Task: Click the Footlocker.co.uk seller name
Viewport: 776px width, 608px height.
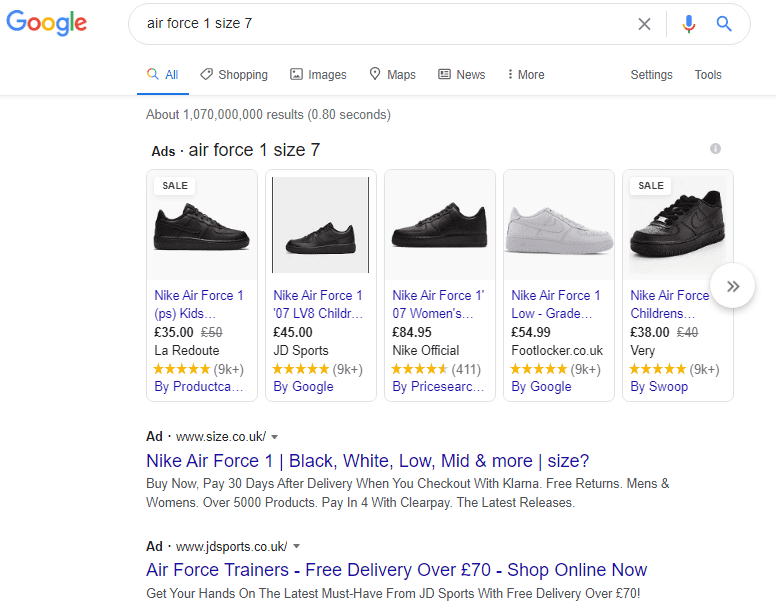Action: (x=557, y=350)
